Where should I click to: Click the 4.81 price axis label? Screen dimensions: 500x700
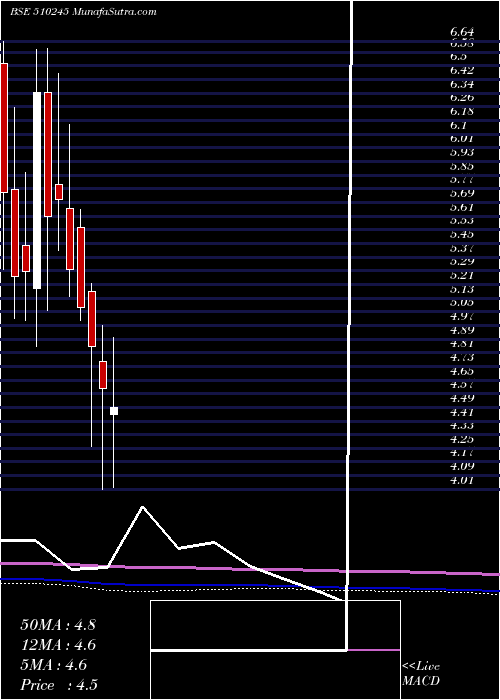pos(462,343)
